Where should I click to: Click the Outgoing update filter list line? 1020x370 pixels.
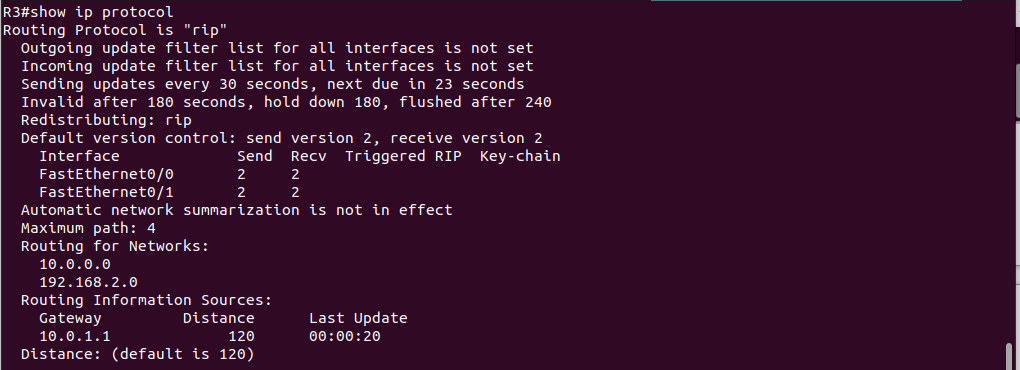click(277, 48)
